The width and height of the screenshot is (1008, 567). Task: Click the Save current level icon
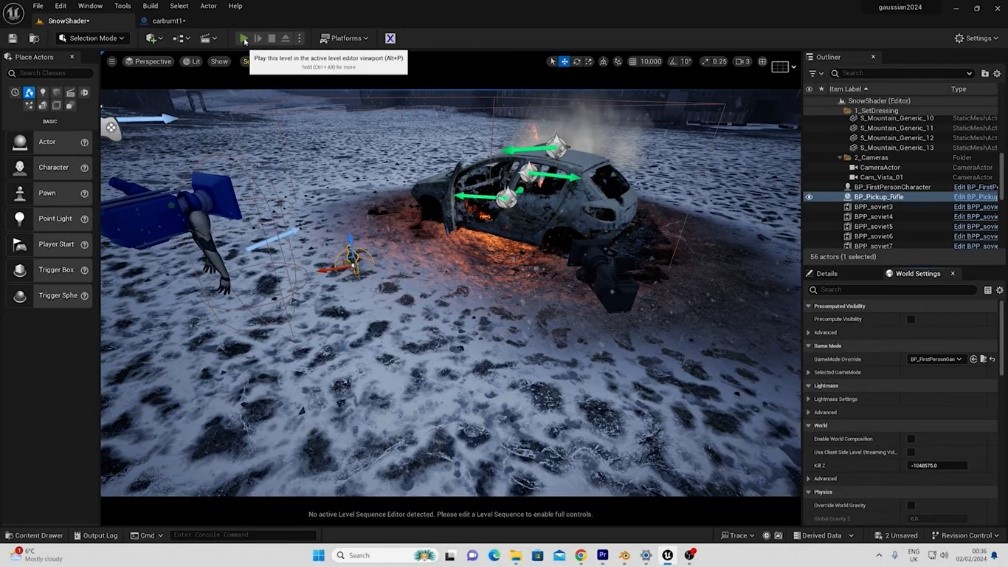coord(12,38)
